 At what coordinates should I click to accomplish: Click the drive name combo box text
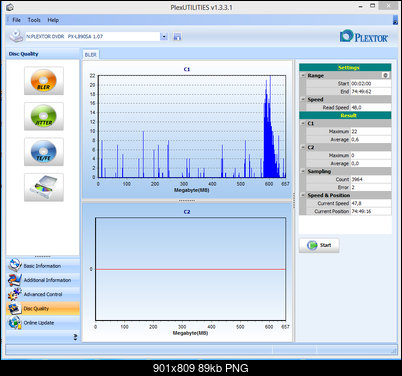pos(93,36)
